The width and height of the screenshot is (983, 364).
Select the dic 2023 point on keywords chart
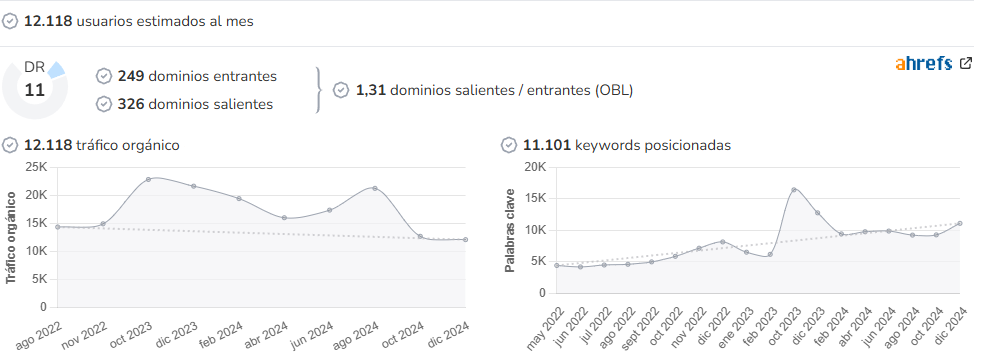coord(817,213)
